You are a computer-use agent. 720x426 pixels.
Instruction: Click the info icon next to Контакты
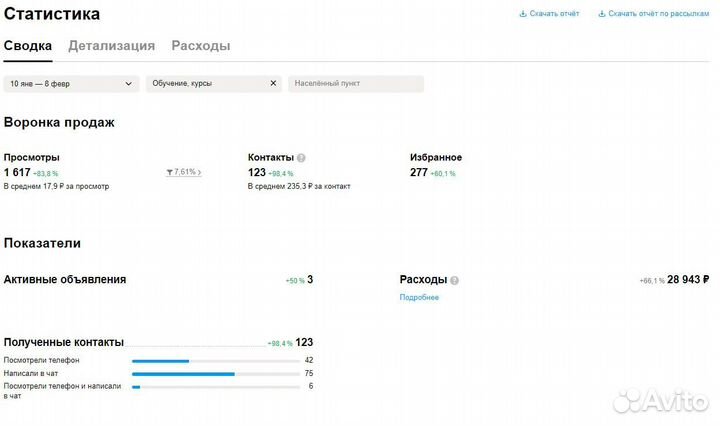coord(301,158)
